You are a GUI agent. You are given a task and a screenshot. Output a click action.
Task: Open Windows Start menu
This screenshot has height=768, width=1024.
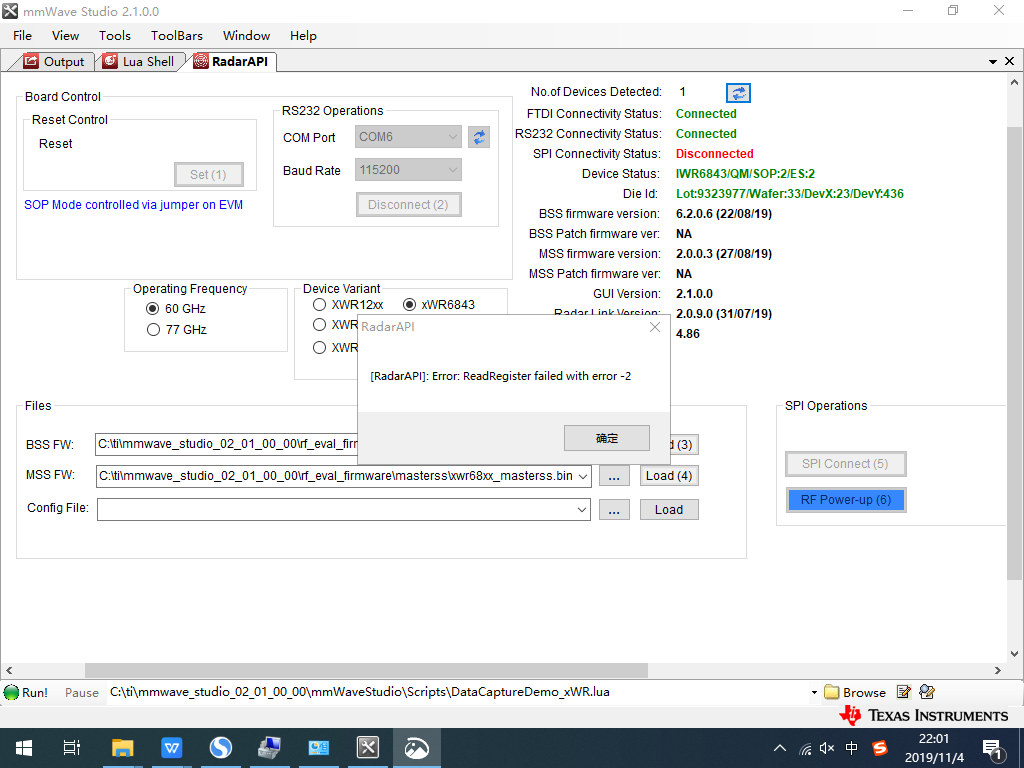[24, 748]
